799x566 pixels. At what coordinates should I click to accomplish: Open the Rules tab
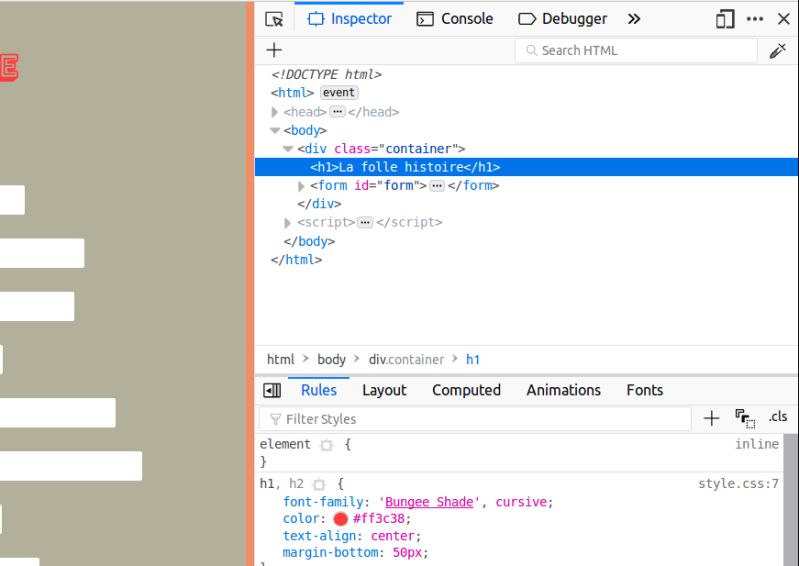(318, 390)
